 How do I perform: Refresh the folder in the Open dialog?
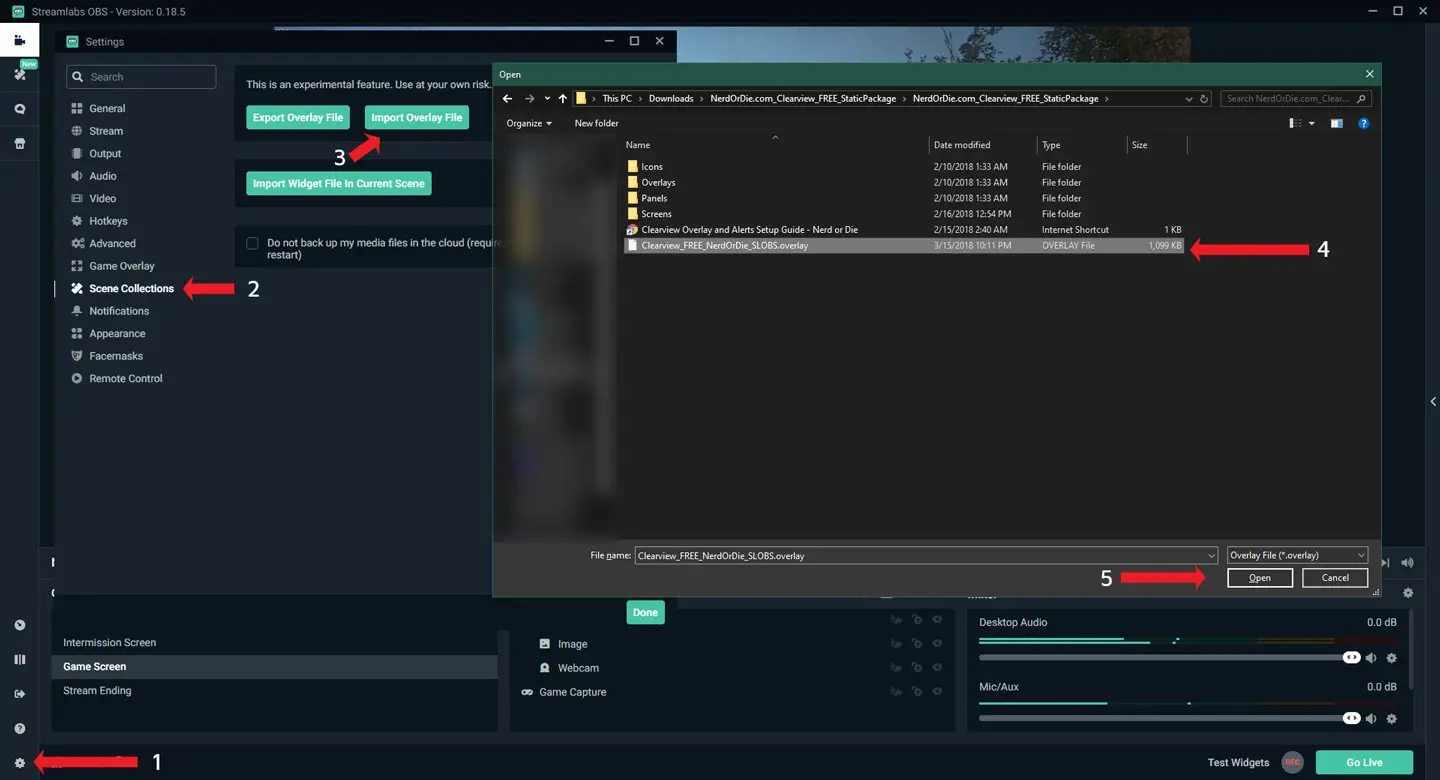click(1204, 99)
